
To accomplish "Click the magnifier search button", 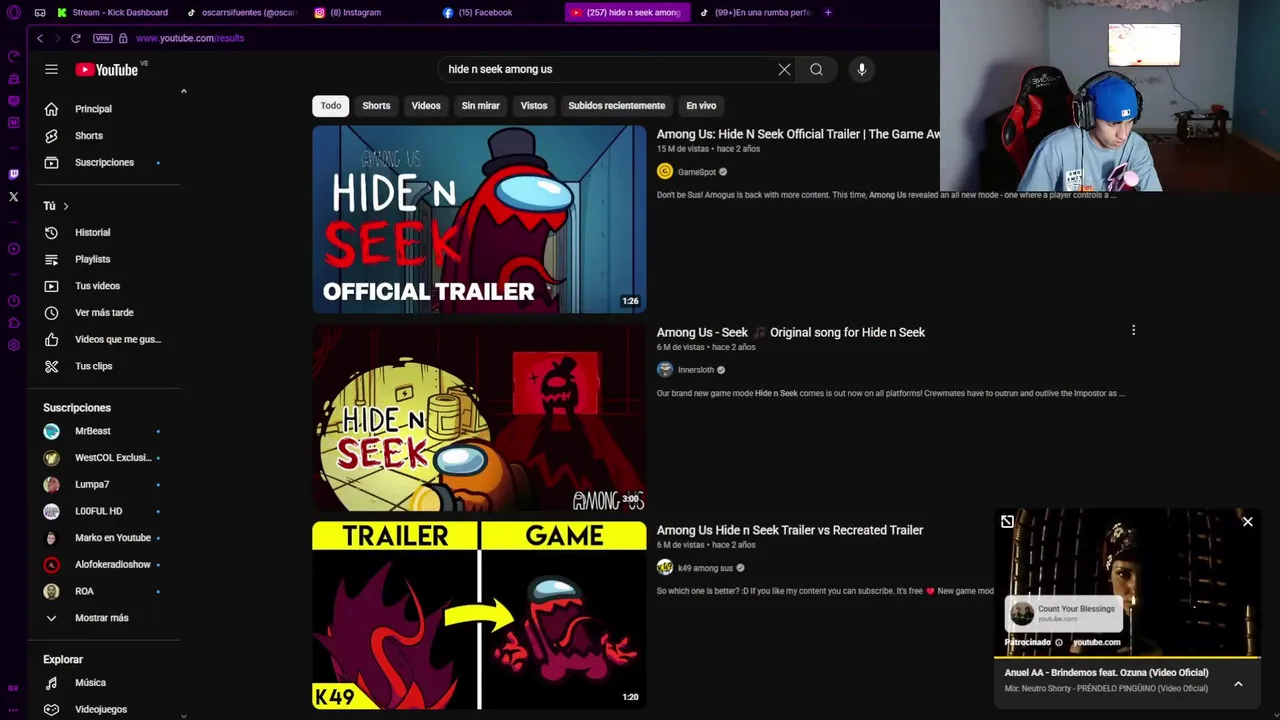I will click(817, 69).
